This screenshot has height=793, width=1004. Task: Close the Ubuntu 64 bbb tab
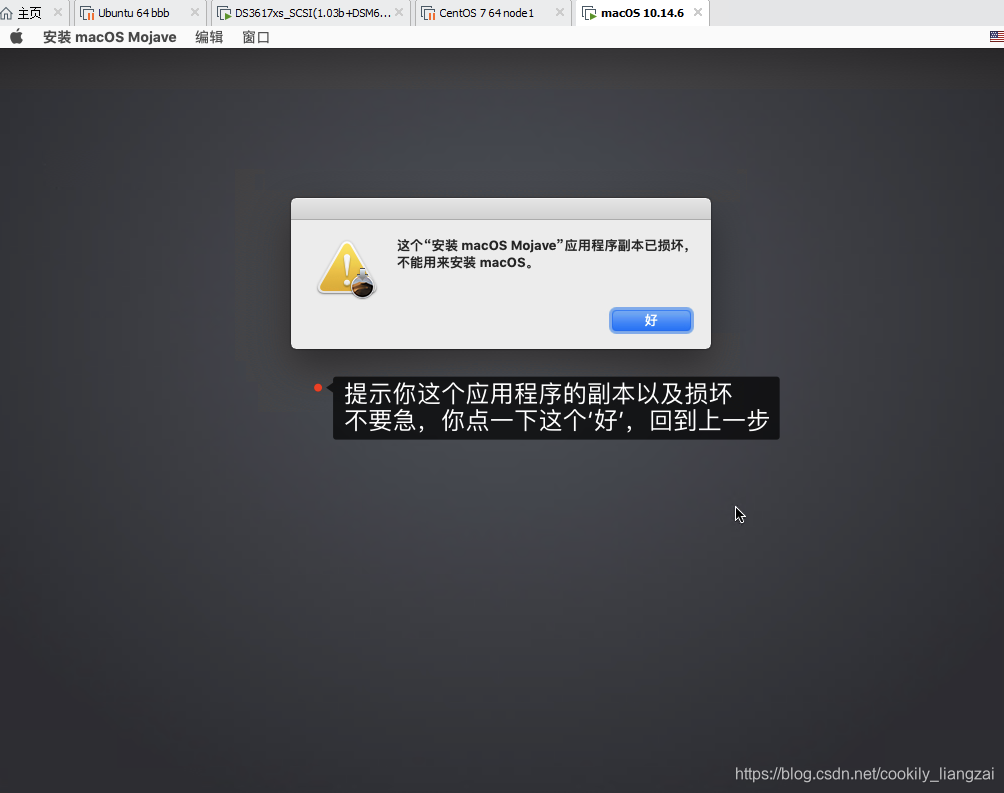(x=195, y=12)
